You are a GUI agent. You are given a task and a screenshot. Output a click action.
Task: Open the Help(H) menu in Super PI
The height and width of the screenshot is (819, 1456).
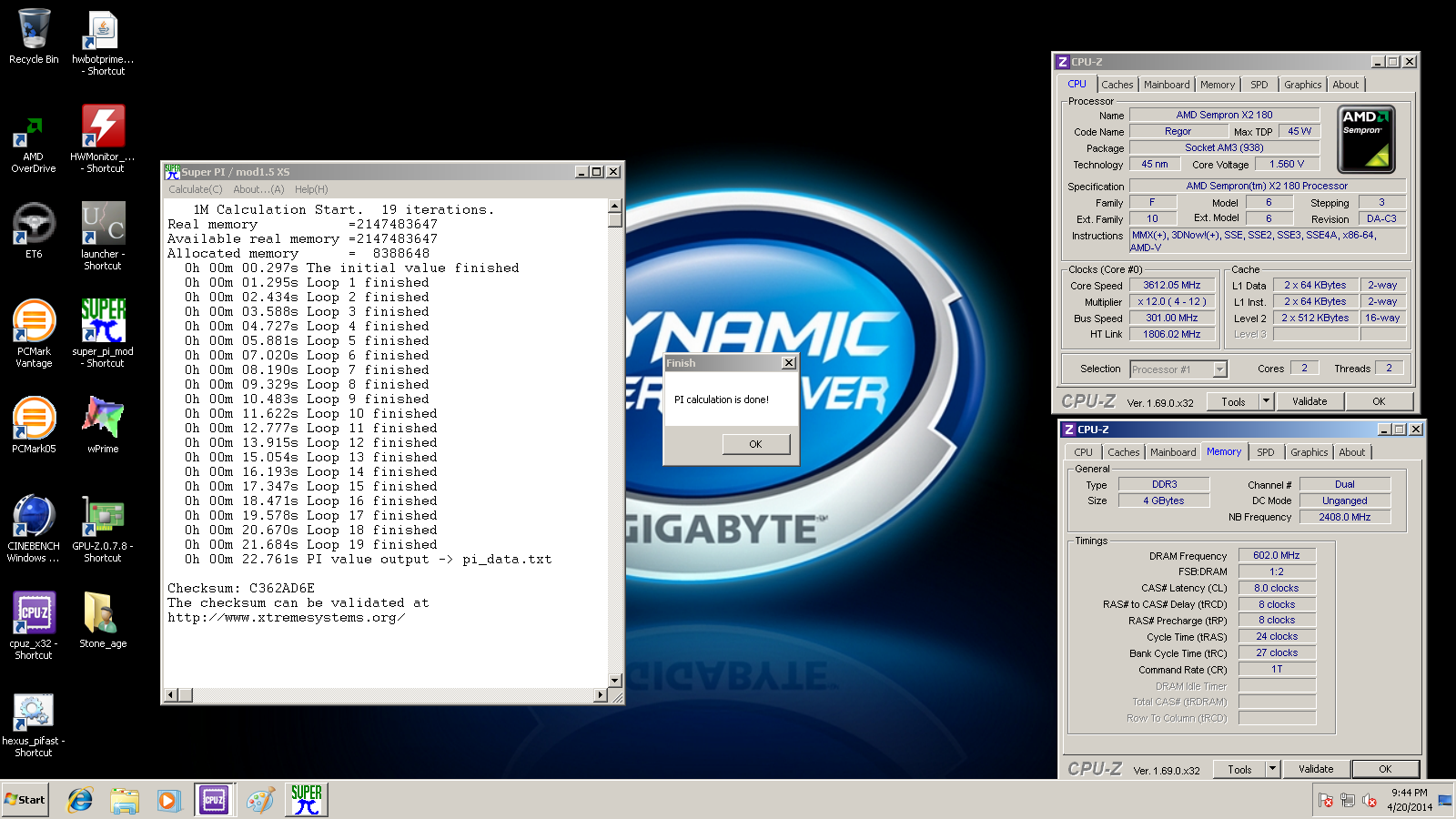(311, 189)
